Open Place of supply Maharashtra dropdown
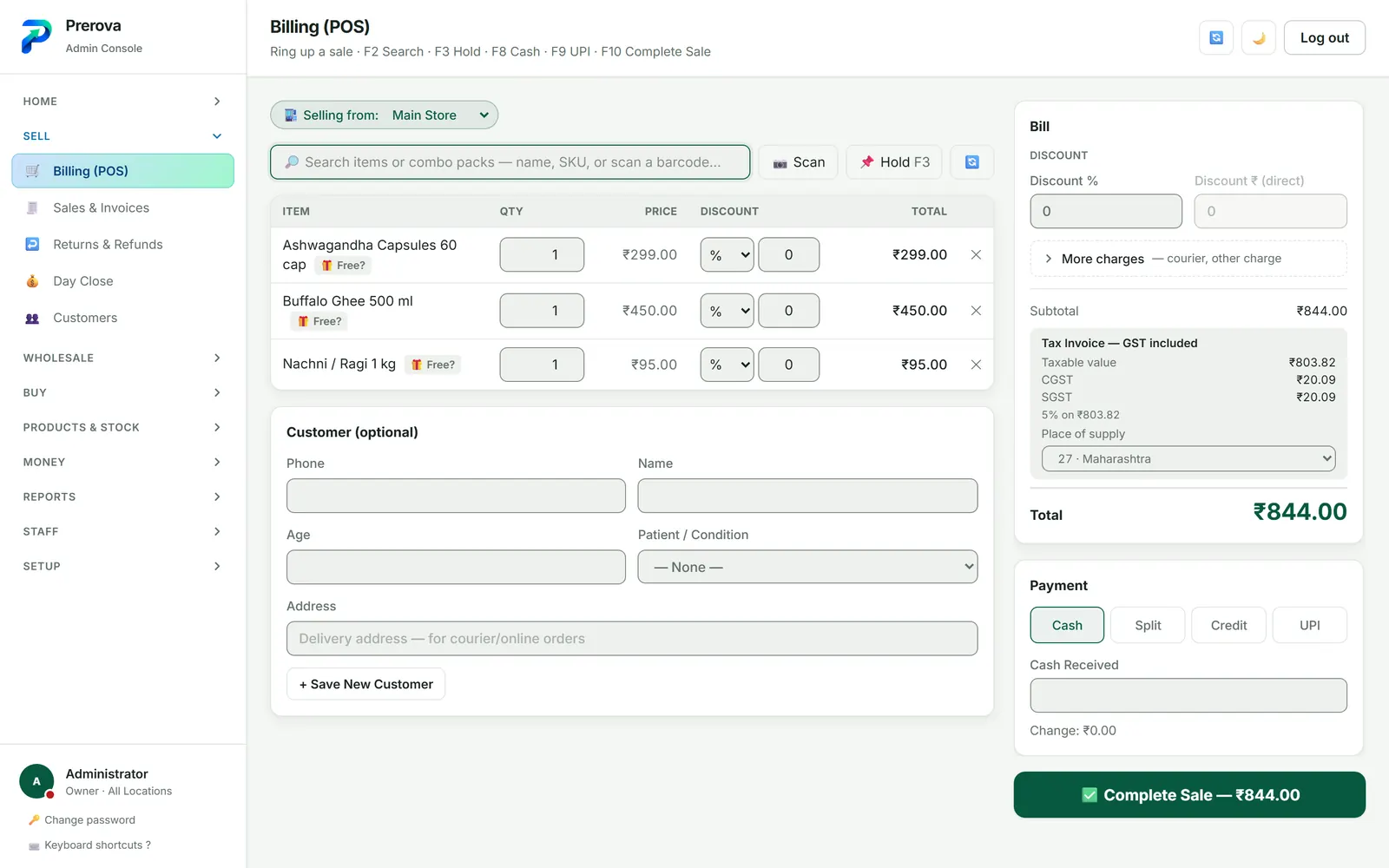Viewport: 1389px width, 868px height. tap(1188, 459)
